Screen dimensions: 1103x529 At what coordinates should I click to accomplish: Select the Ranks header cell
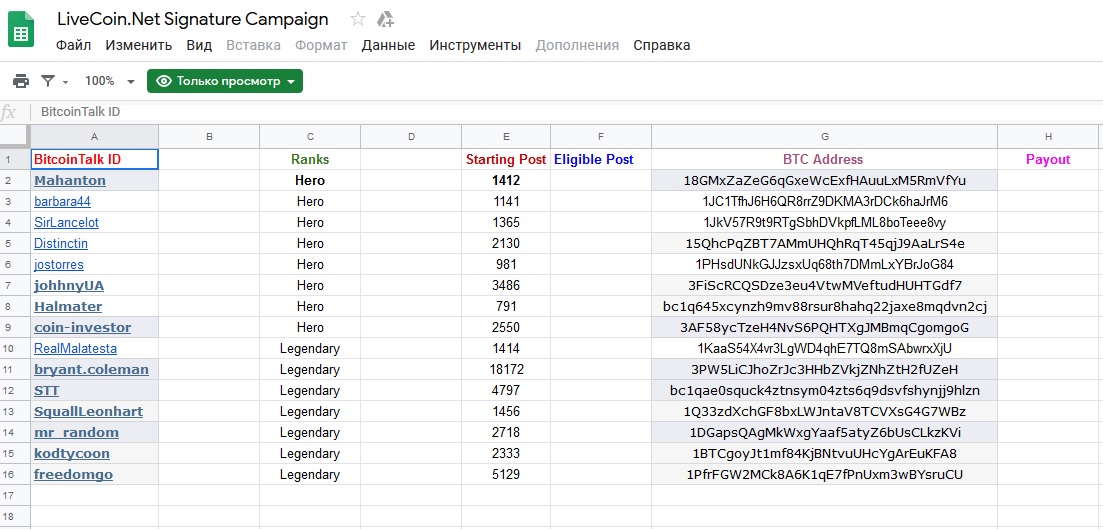pos(310,160)
